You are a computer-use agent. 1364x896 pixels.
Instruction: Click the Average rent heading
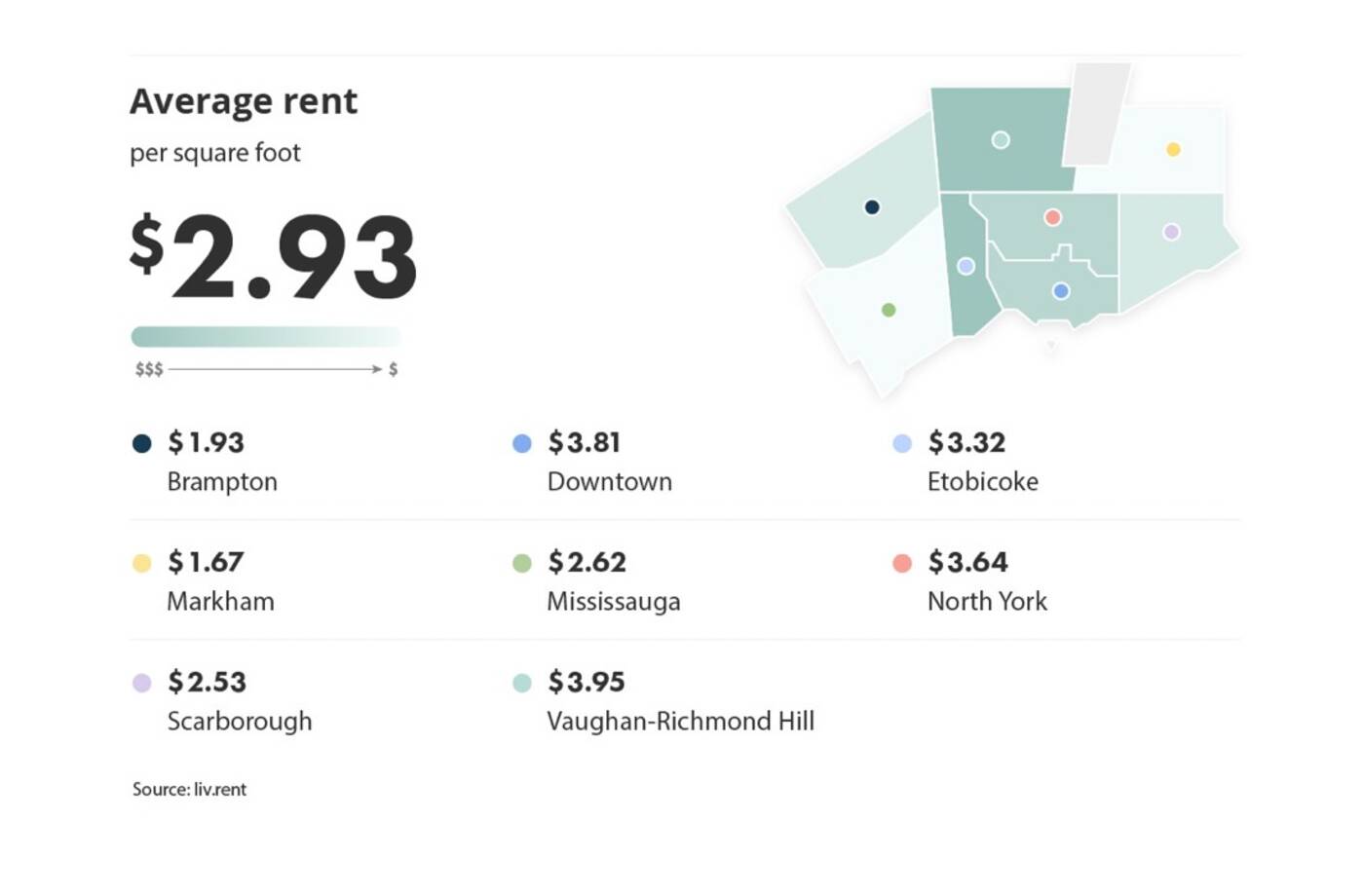point(244,101)
